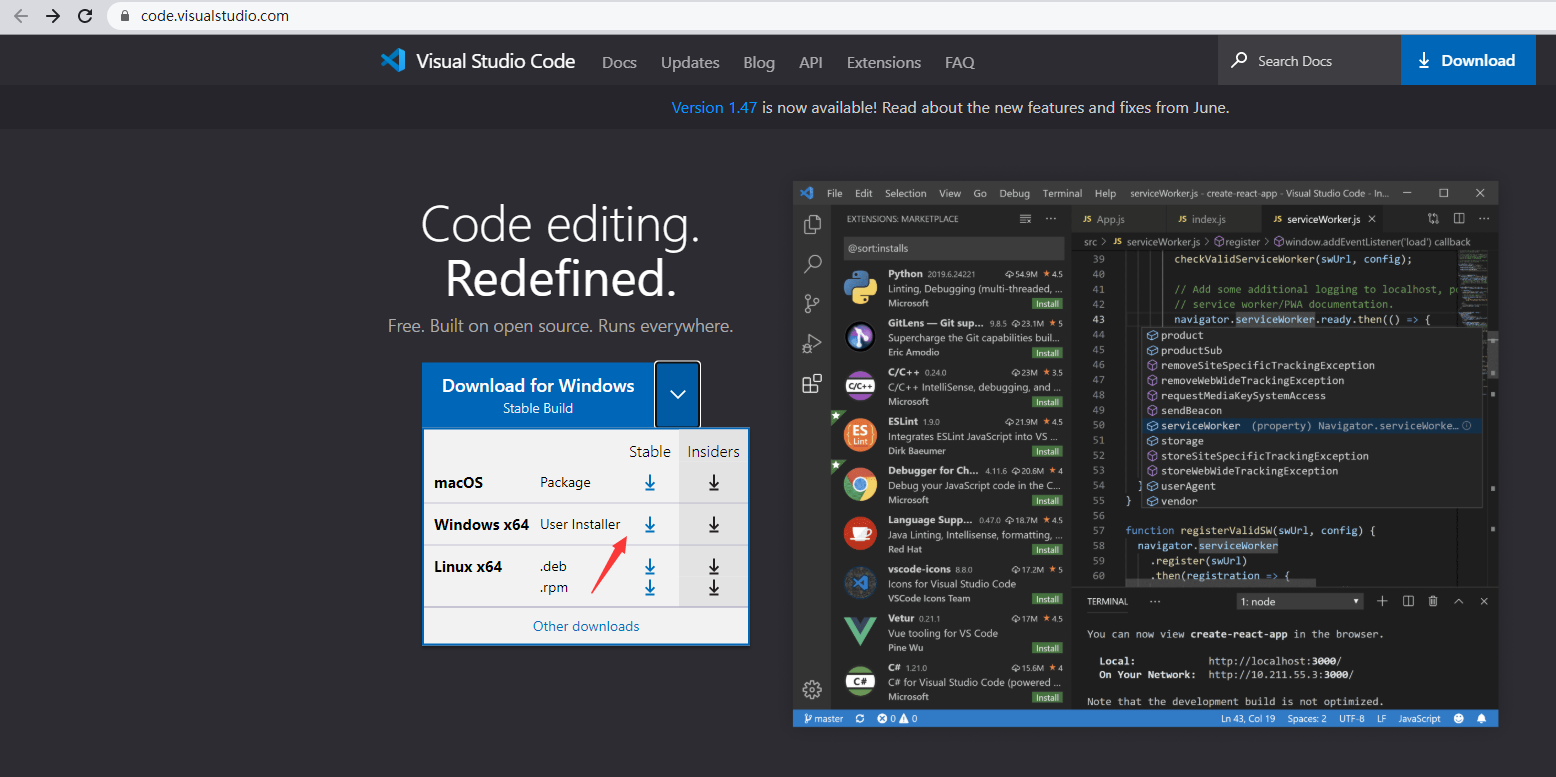
Task: Download Windows x64 Stable User Installer
Action: [650, 525]
